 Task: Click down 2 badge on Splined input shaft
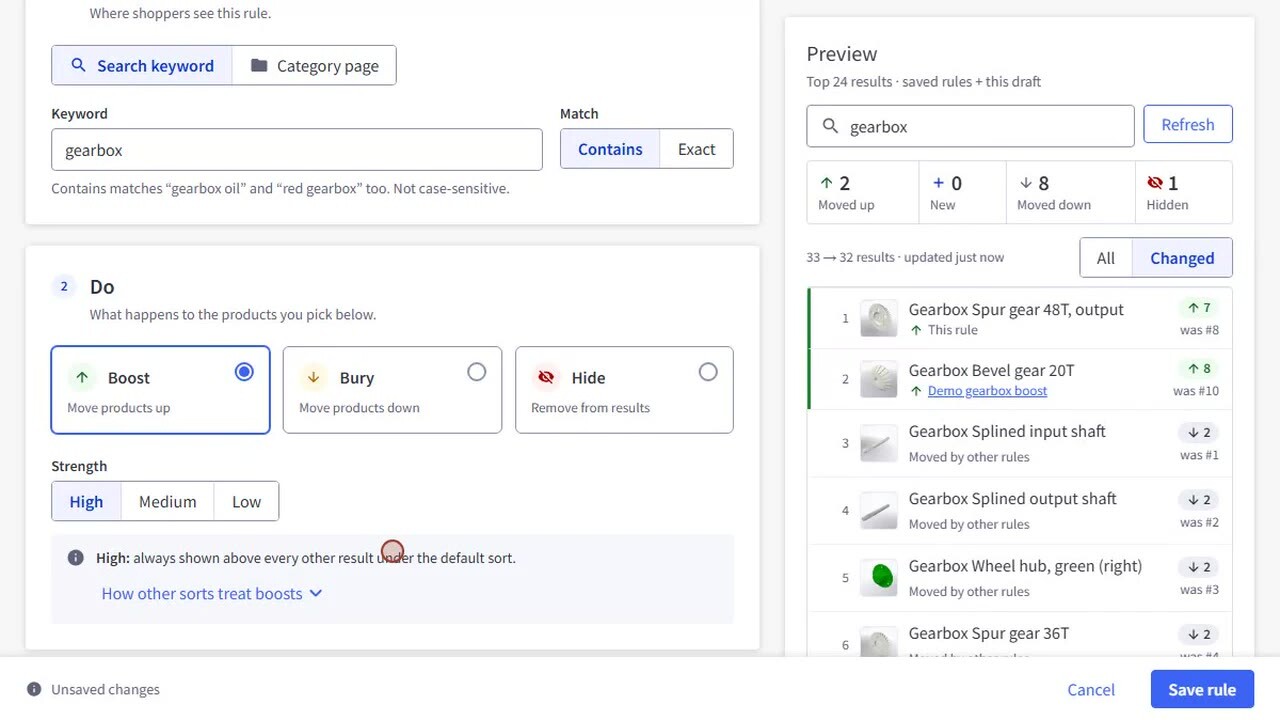(x=1199, y=432)
